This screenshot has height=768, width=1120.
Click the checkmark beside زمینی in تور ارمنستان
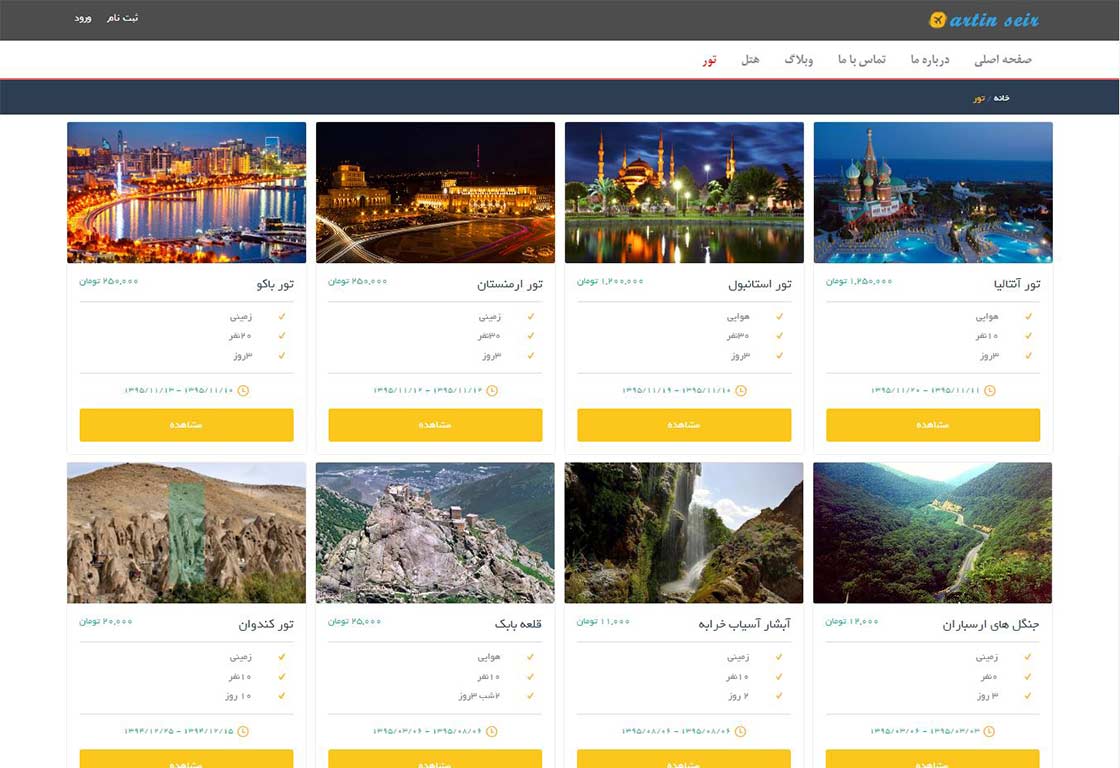[x=531, y=316]
